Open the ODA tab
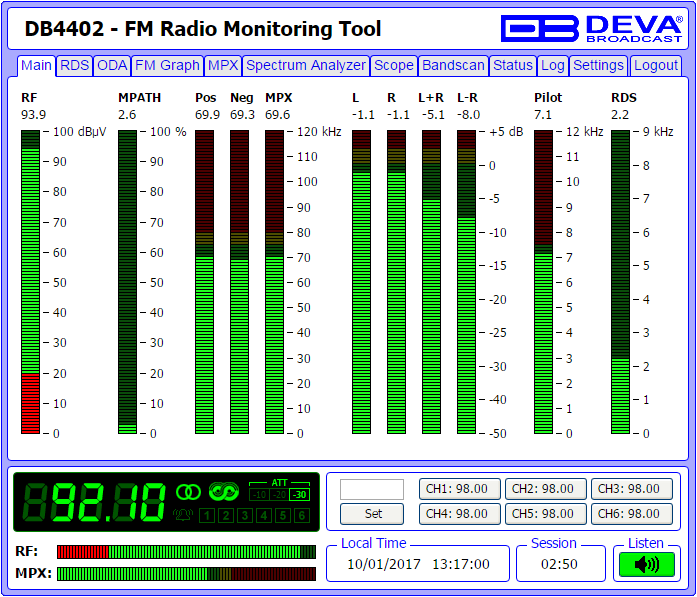Image resolution: width=697 pixels, height=597 pixels. click(x=112, y=66)
